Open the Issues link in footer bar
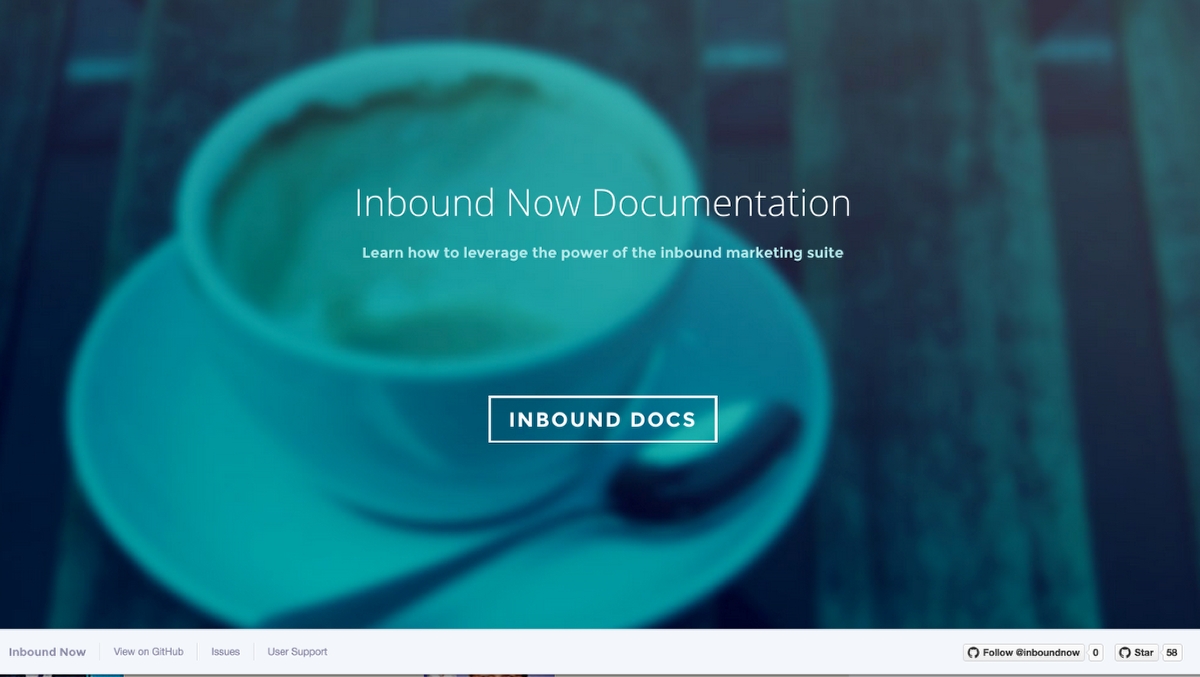 [x=225, y=652]
